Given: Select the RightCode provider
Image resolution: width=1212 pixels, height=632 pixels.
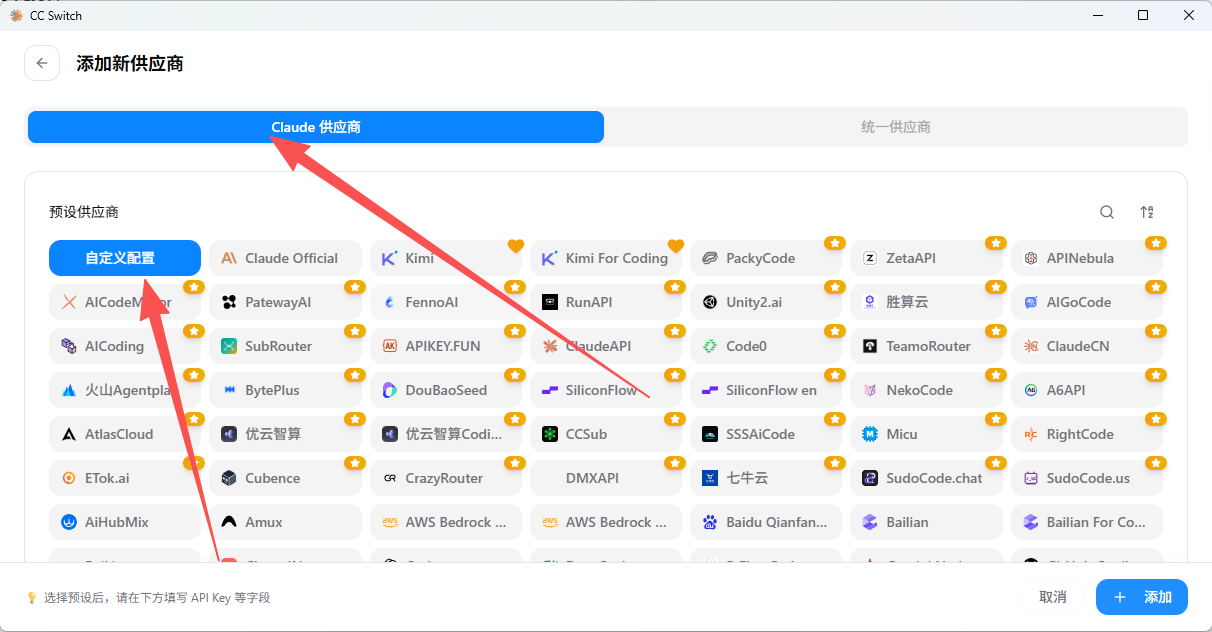Looking at the screenshot, I should click(1087, 434).
